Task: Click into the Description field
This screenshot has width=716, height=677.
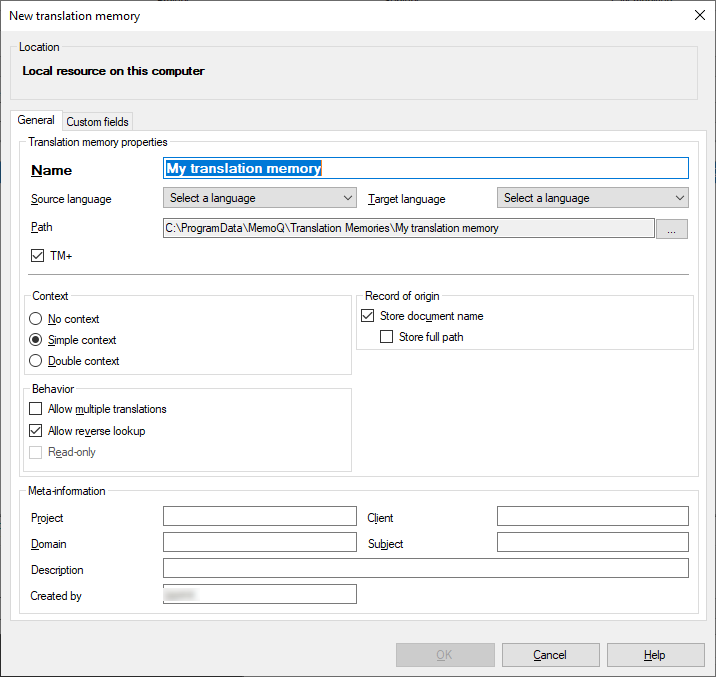Action: click(425, 568)
